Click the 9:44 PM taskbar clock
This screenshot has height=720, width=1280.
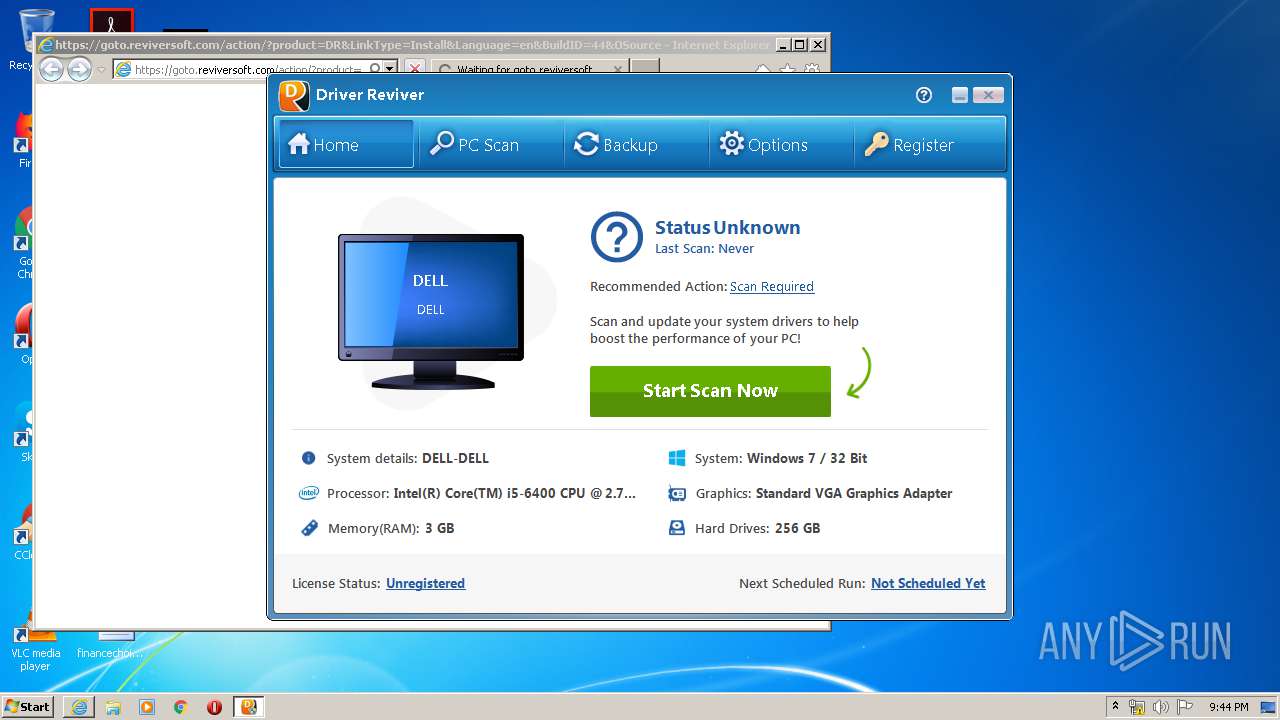pyautogui.click(x=1229, y=707)
